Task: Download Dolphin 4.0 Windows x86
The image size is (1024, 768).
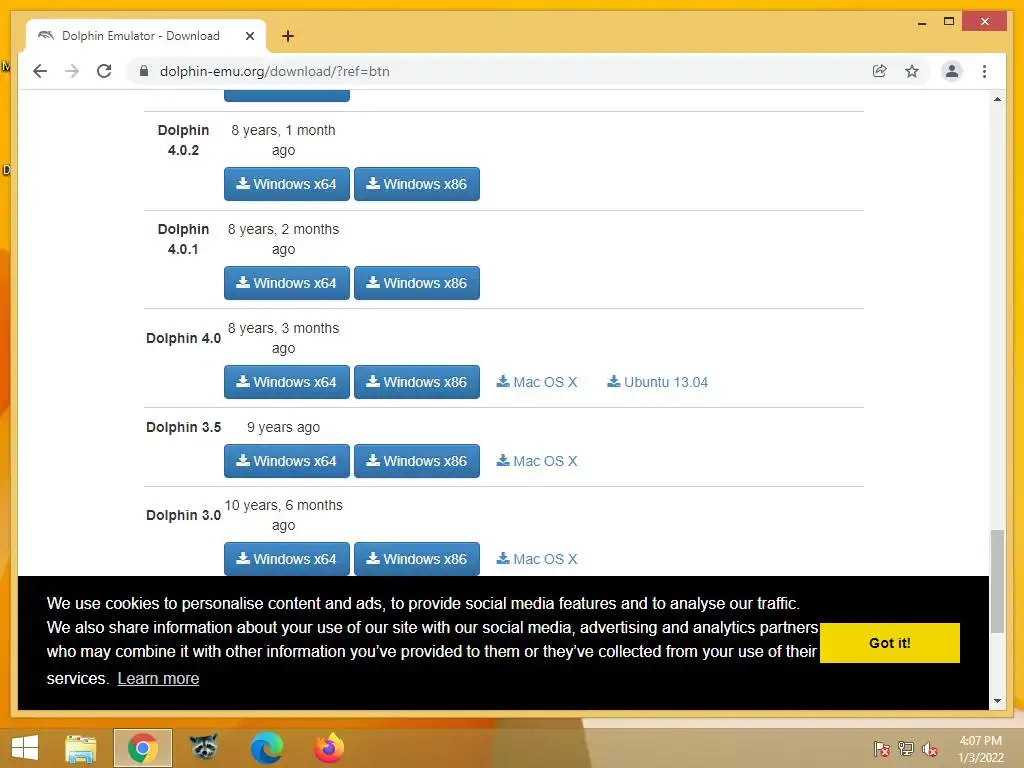Action: point(417,382)
